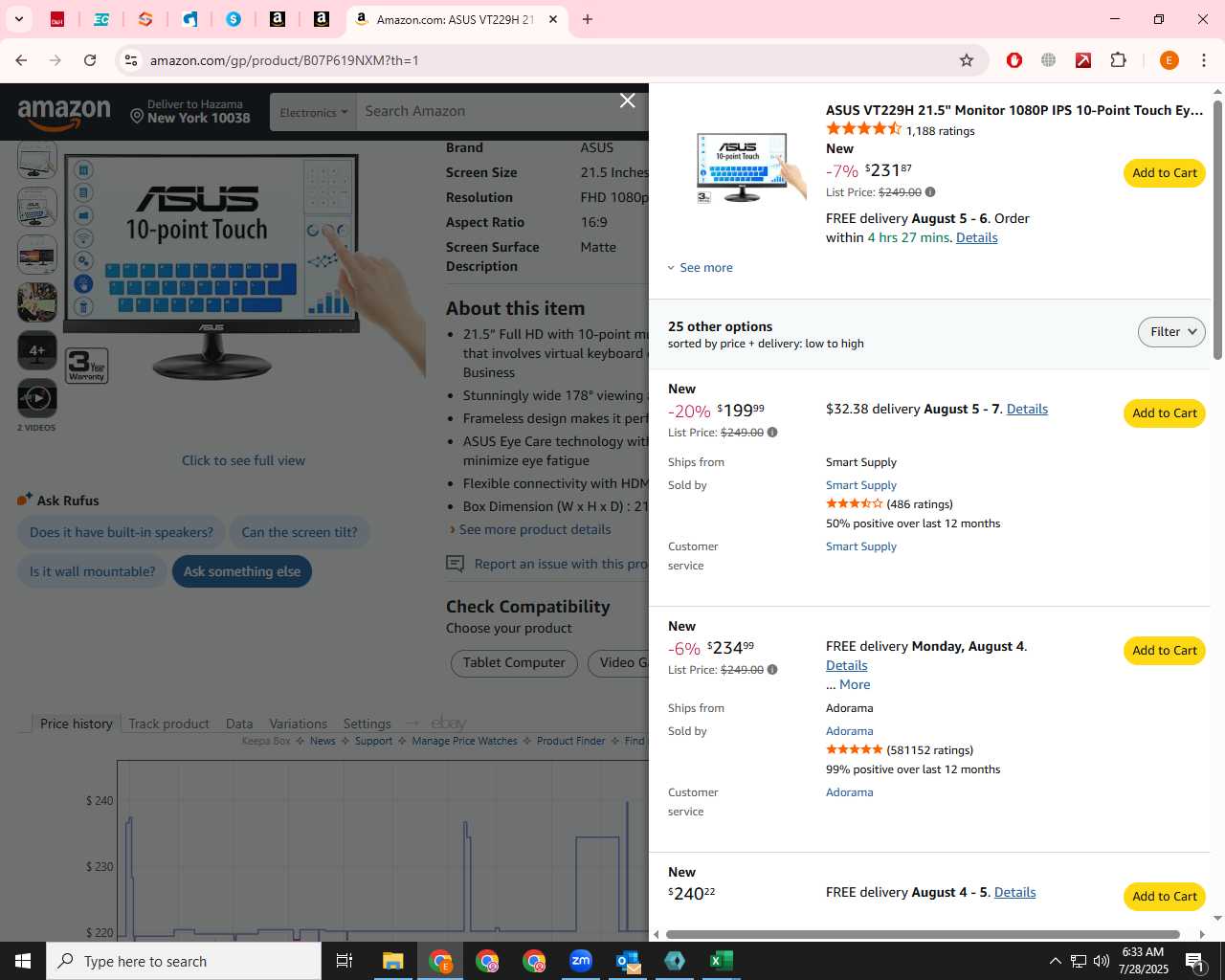
Task: Open the Chrome profile avatar
Action: click(x=1169, y=60)
